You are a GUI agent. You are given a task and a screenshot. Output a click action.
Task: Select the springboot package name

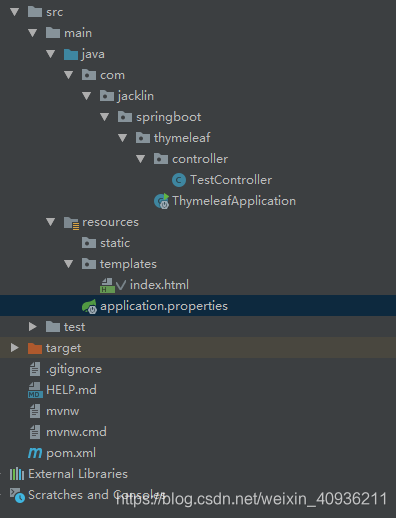(168, 117)
